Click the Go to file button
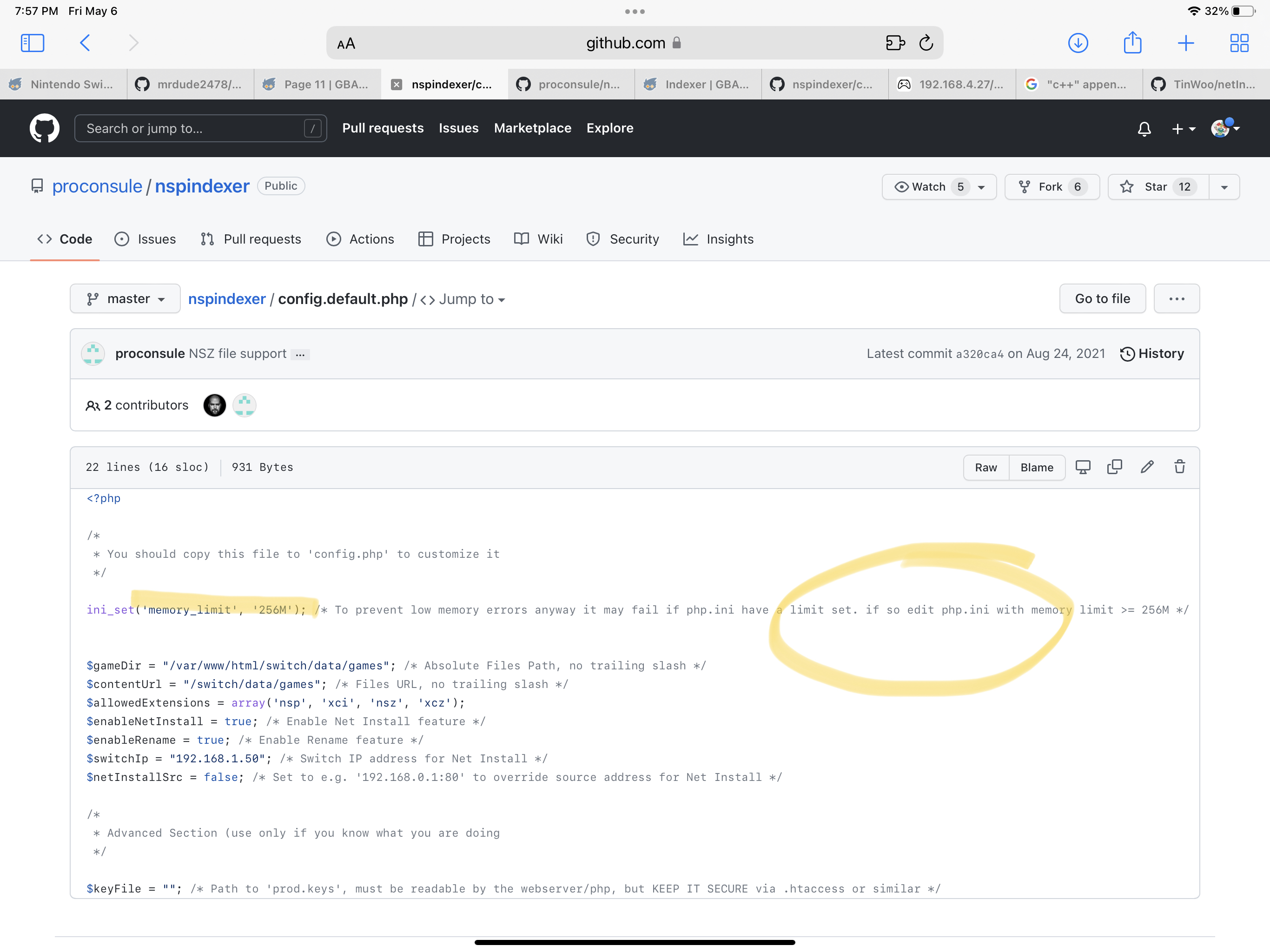 [x=1102, y=298]
